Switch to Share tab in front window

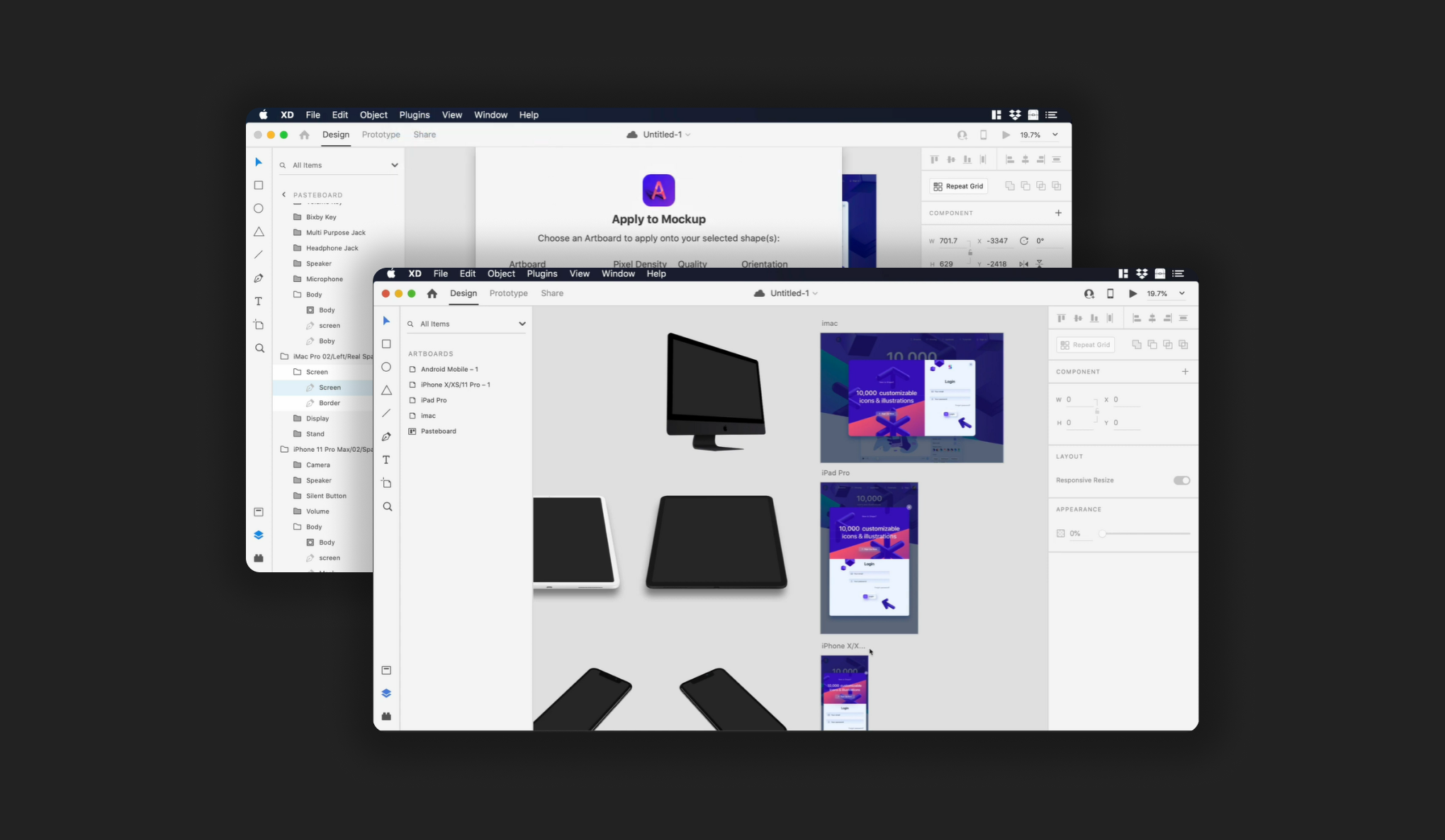pyautogui.click(x=552, y=293)
